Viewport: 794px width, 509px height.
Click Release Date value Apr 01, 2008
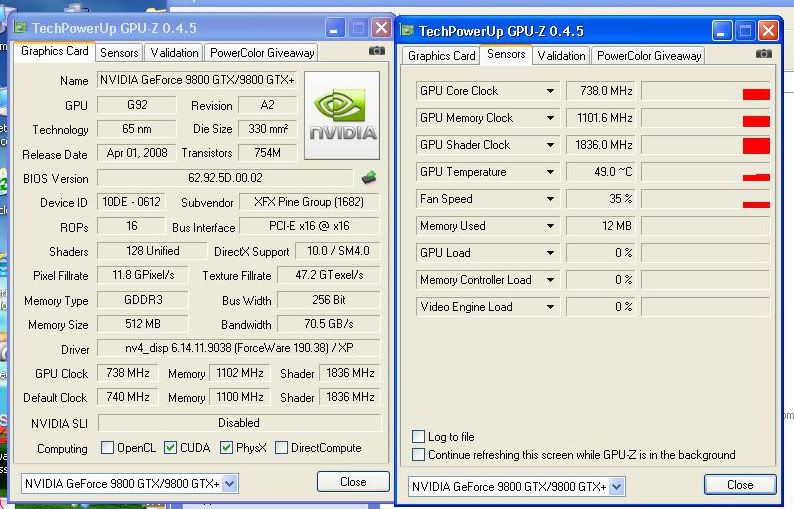pos(137,153)
